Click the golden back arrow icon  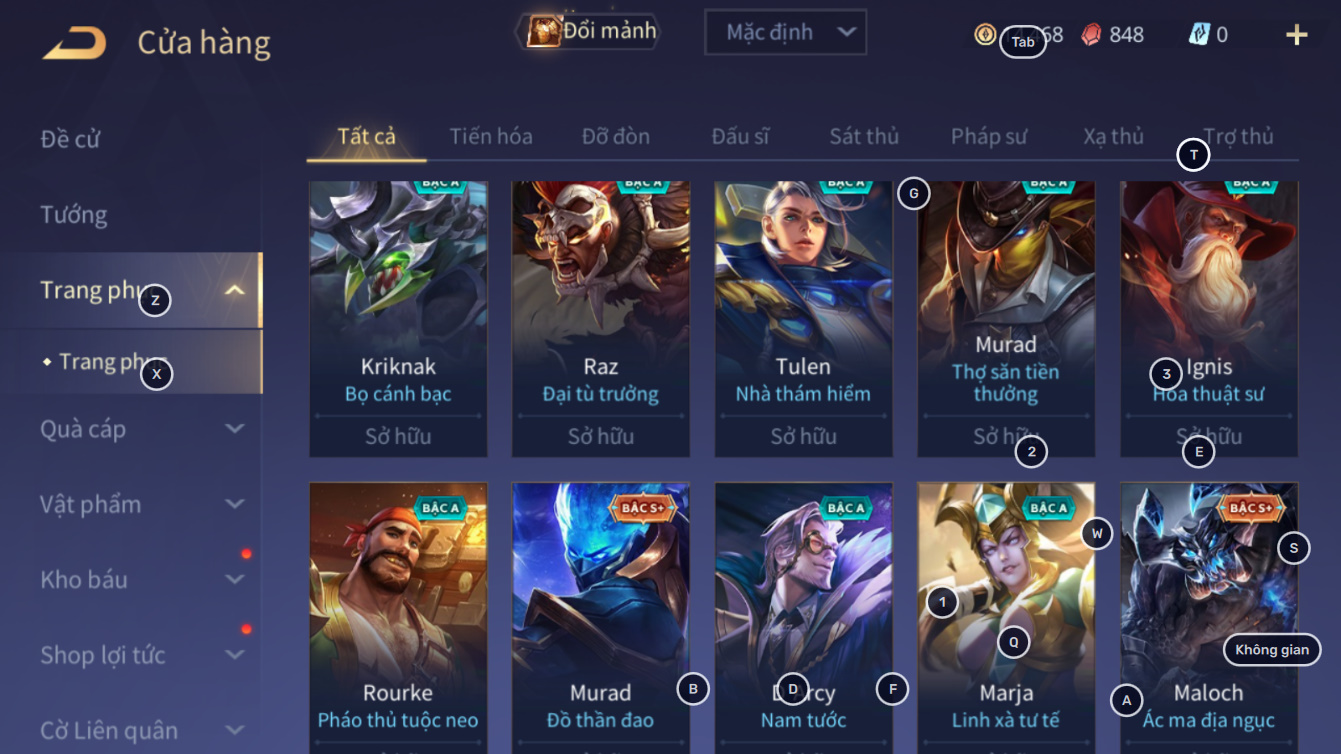(74, 43)
